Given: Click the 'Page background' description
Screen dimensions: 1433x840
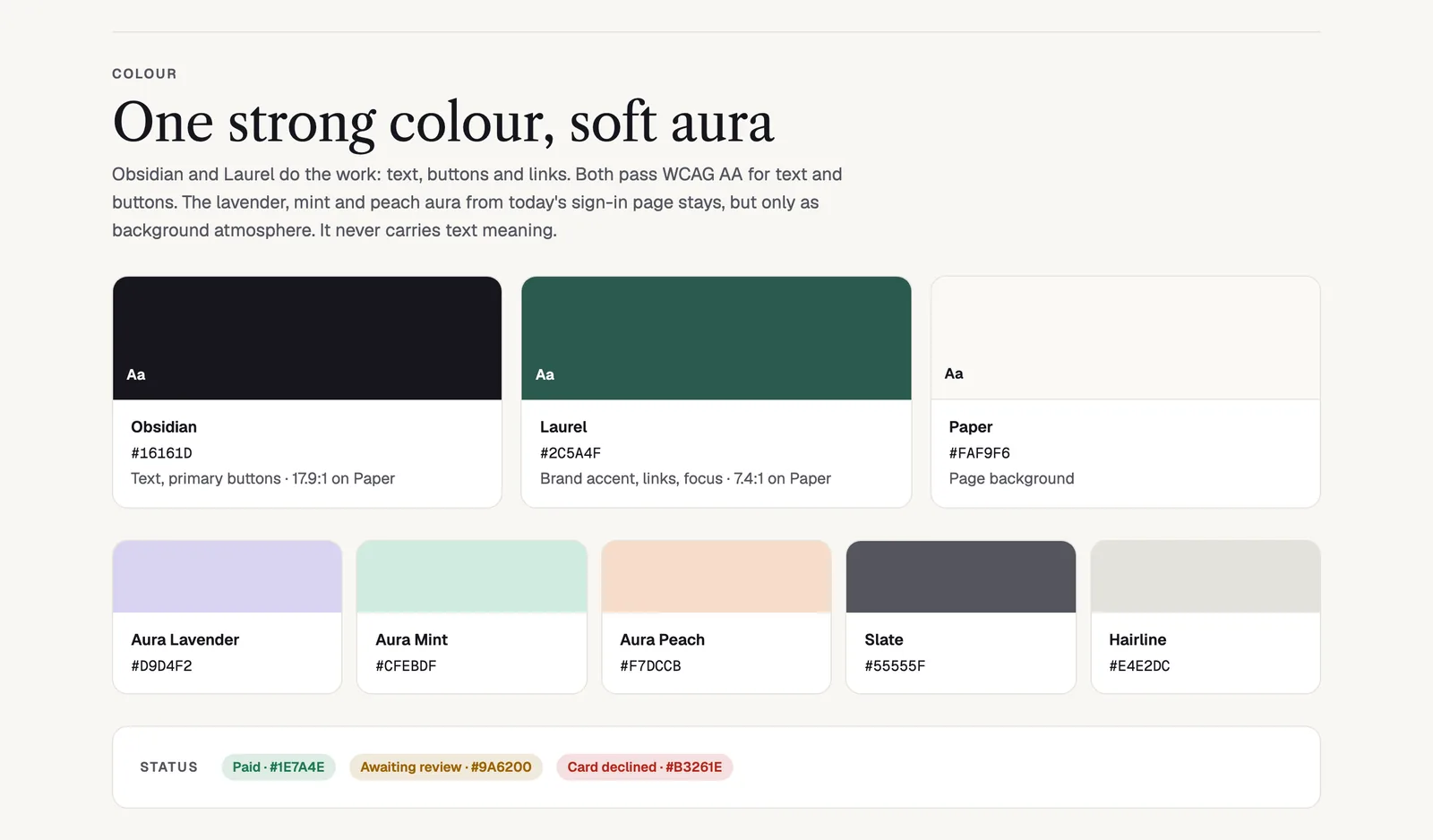Looking at the screenshot, I should [x=1012, y=478].
